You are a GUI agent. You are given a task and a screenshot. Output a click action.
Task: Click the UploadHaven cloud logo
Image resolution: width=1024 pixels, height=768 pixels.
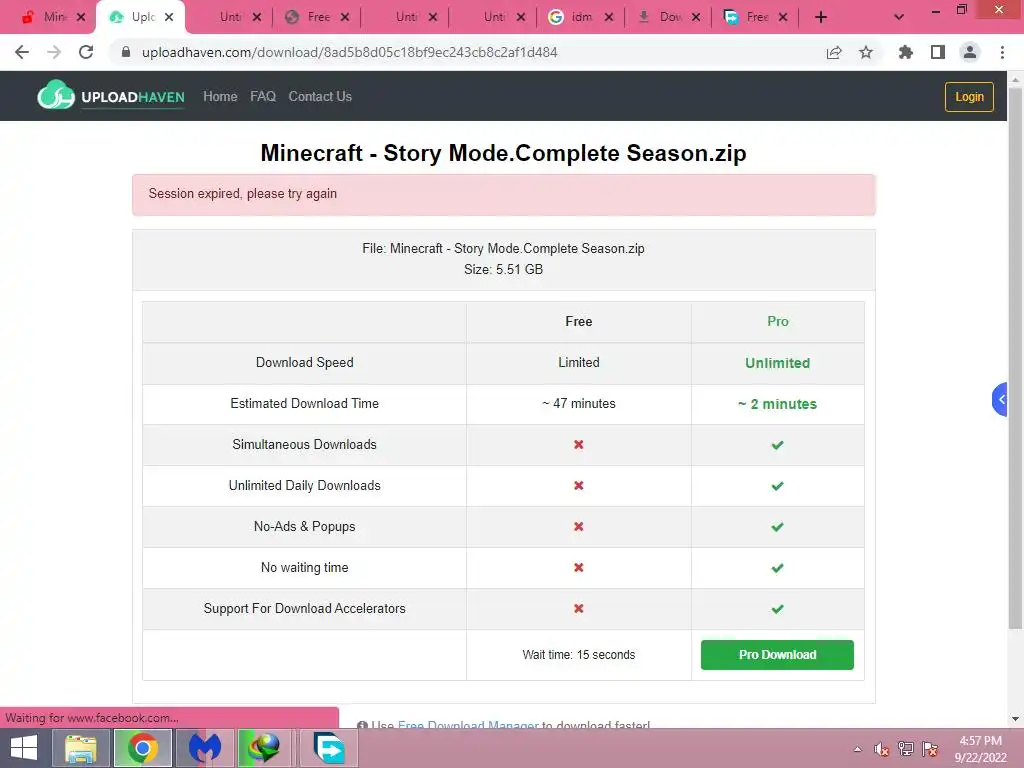(56, 95)
